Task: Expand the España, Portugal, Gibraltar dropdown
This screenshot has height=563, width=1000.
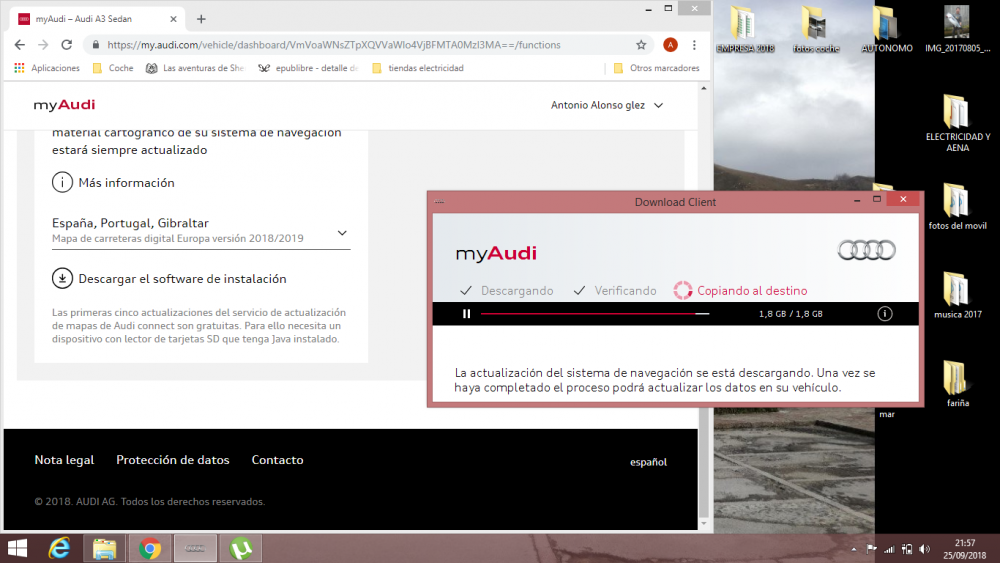Action: point(201,231)
